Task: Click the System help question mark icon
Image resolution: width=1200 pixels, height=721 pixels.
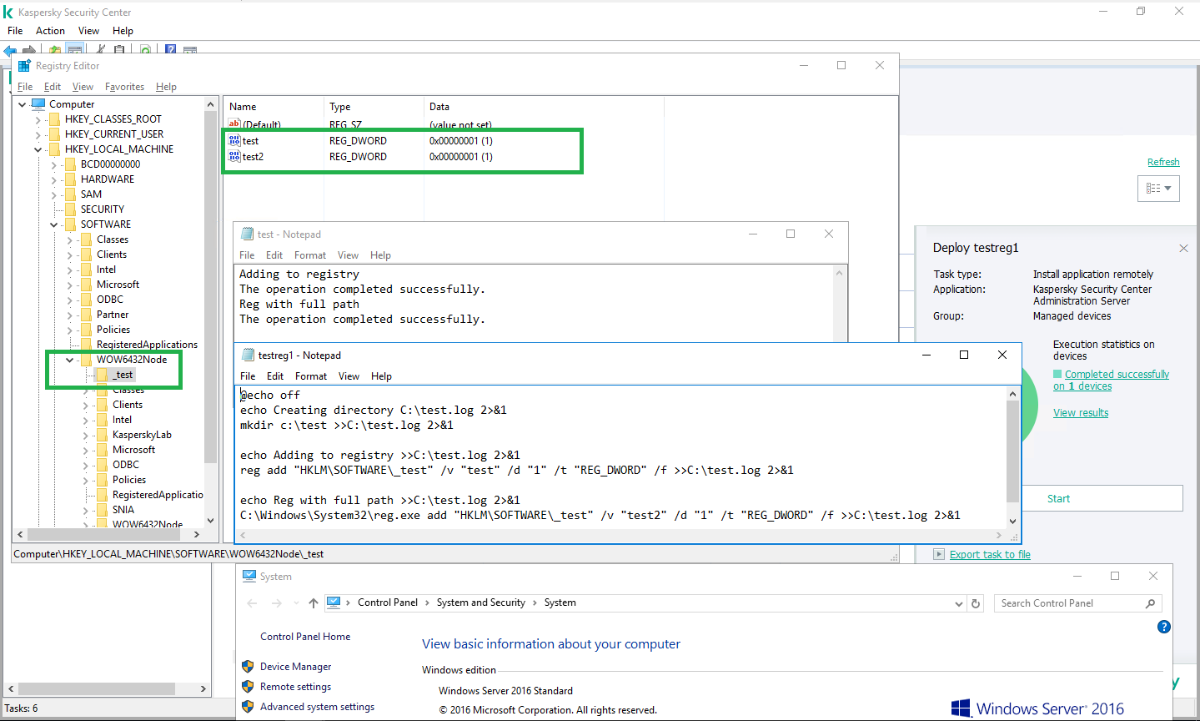Action: click(1163, 627)
